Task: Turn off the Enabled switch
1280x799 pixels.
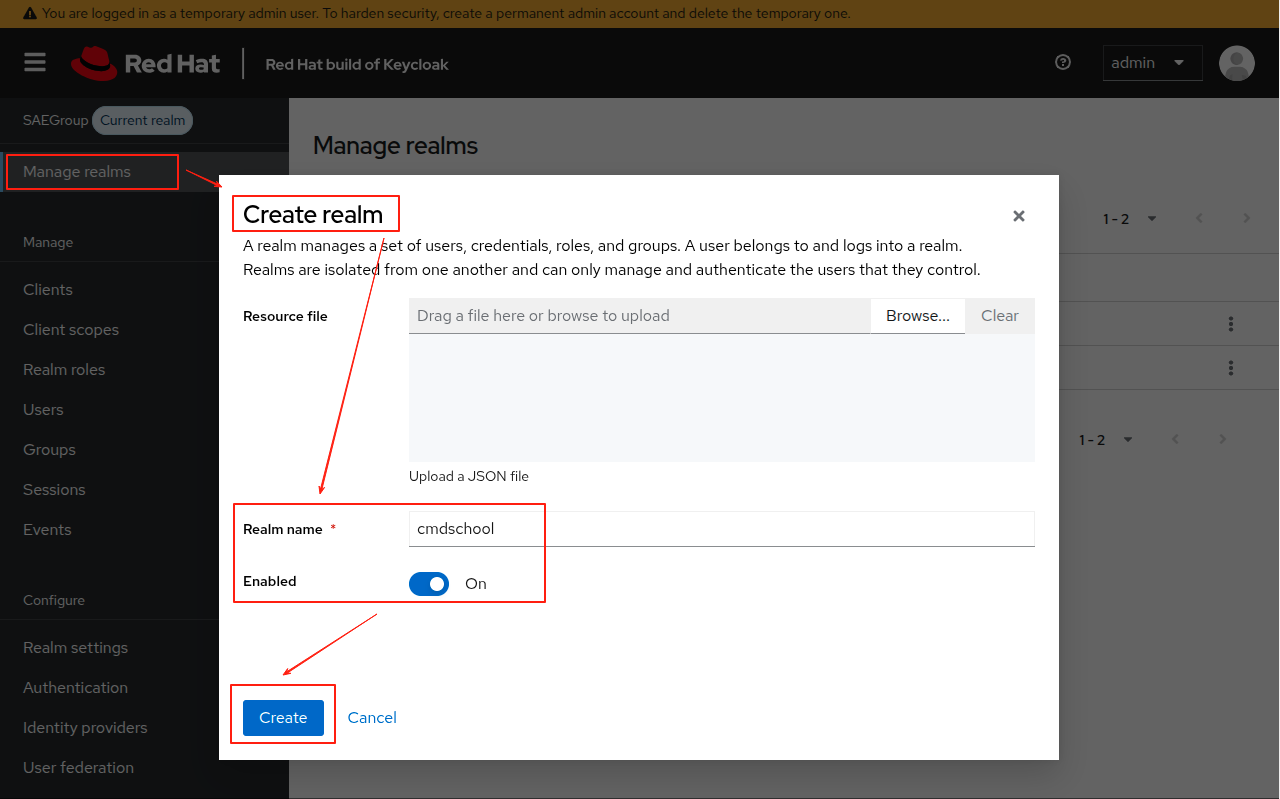Action: (429, 583)
